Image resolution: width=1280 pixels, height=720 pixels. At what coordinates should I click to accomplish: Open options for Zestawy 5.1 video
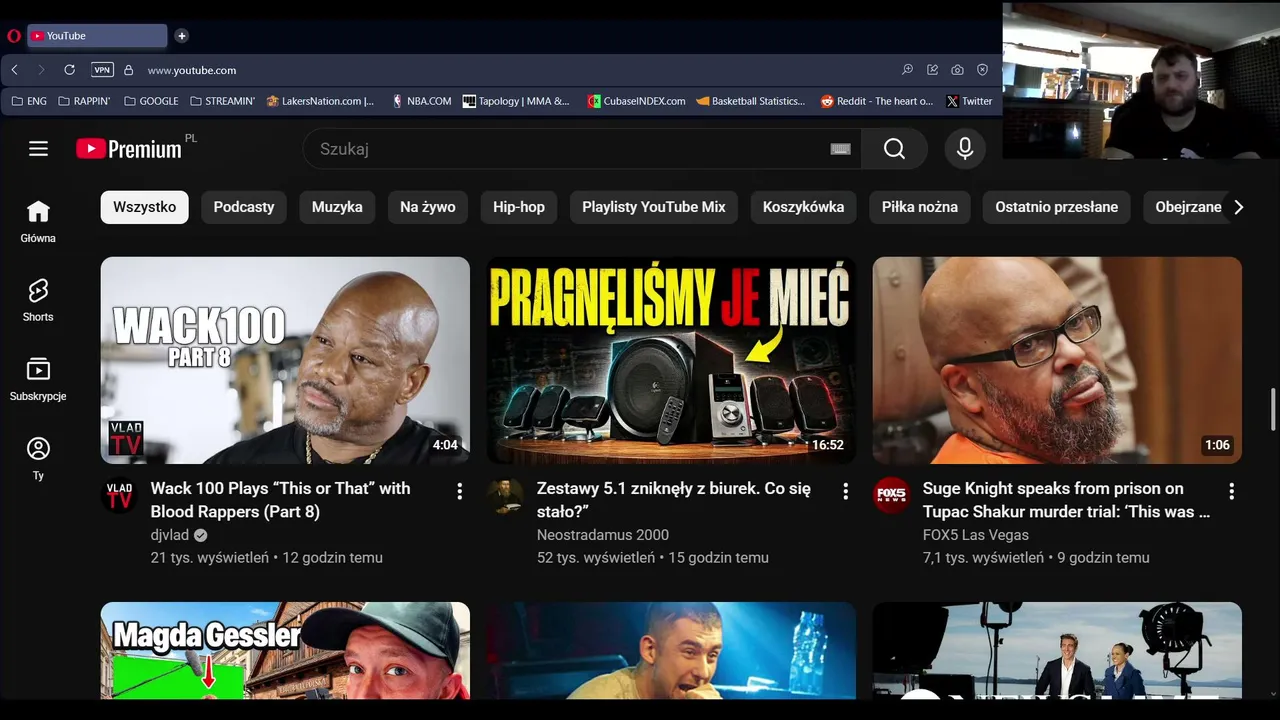[x=845, y=491]
